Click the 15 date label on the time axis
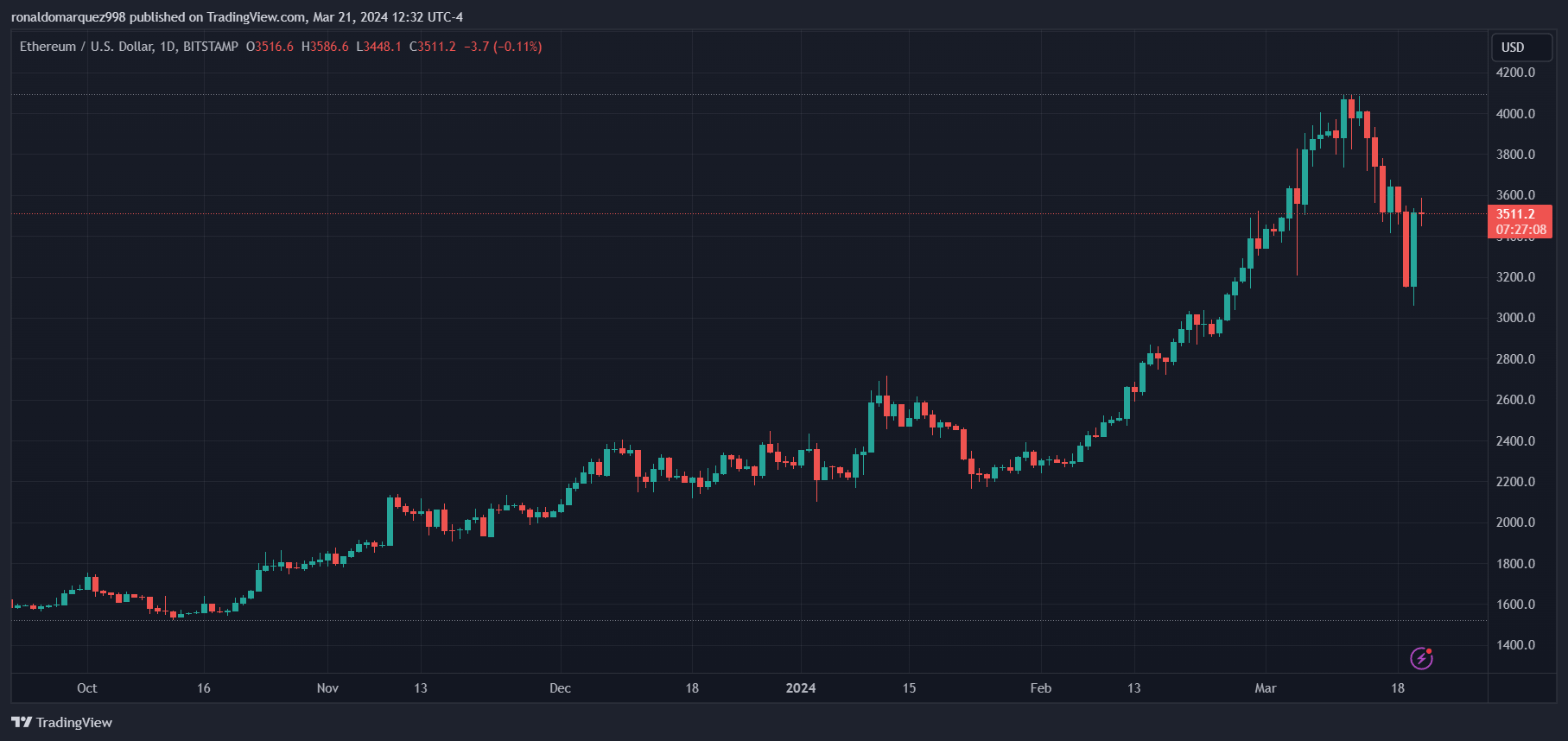This screenshot has width=1568, height=741. [909, 688]
